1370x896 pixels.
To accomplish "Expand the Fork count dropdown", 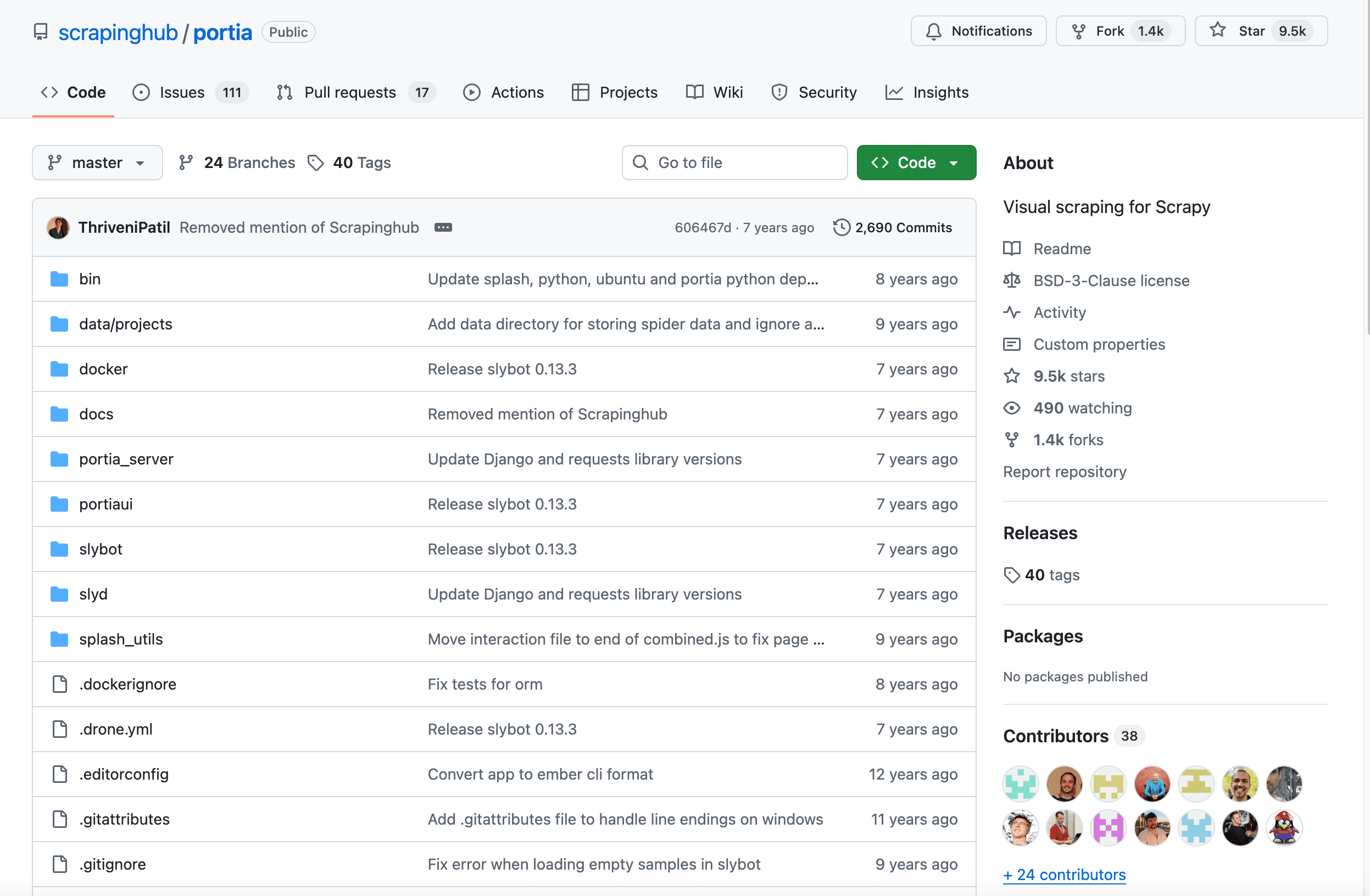I will pos(1150,31).
